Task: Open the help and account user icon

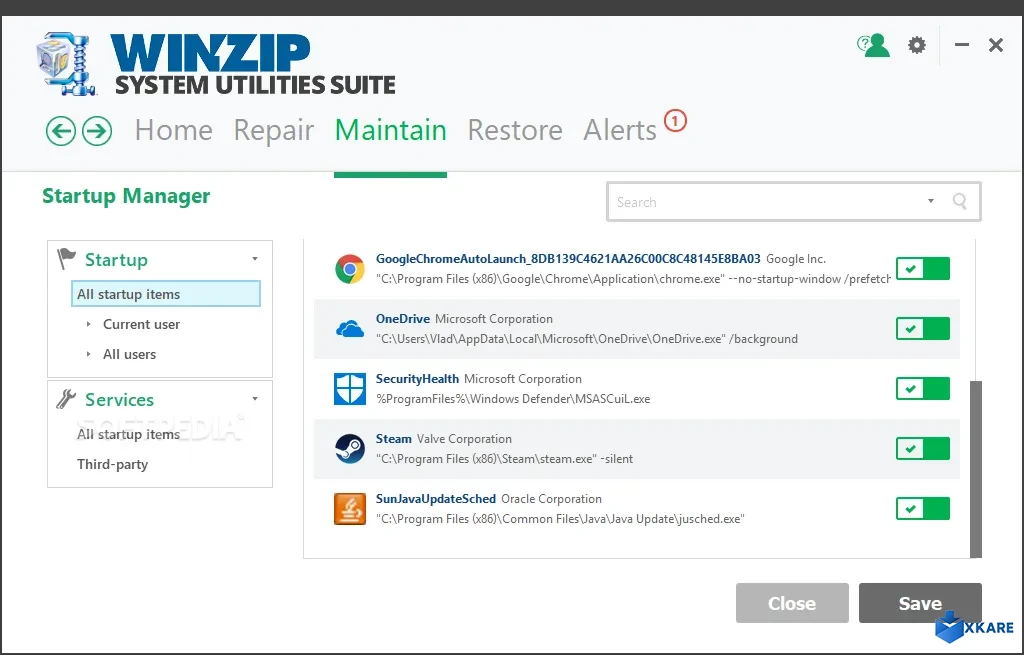Action: (x=874, y=45)
